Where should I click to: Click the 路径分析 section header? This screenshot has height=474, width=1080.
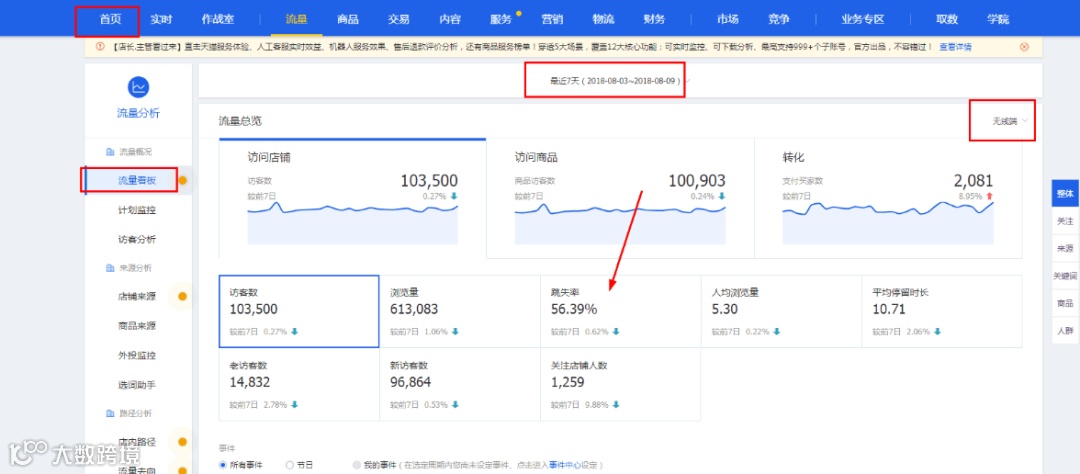click(129, 413)
